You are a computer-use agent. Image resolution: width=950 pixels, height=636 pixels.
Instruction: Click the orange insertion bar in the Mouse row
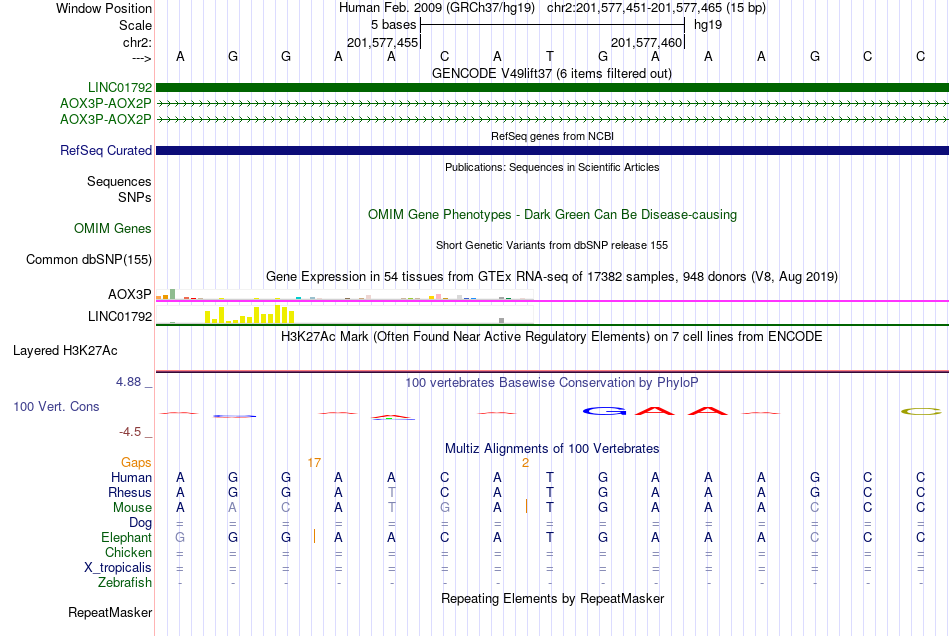pyautogui.click(x=526, y=506)
